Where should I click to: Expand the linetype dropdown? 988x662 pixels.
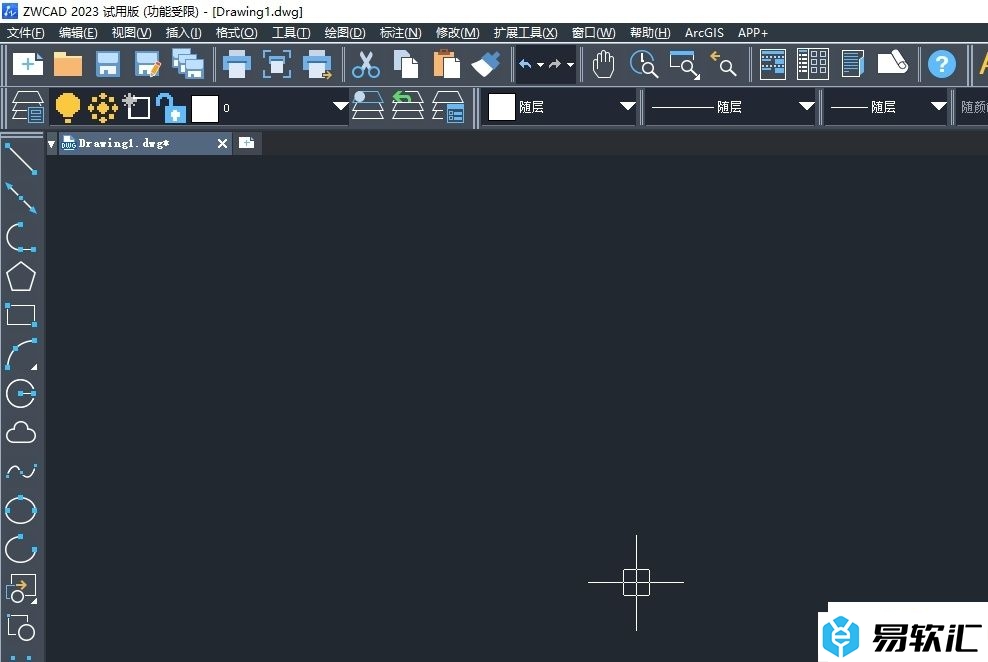(x=807, y=106)
